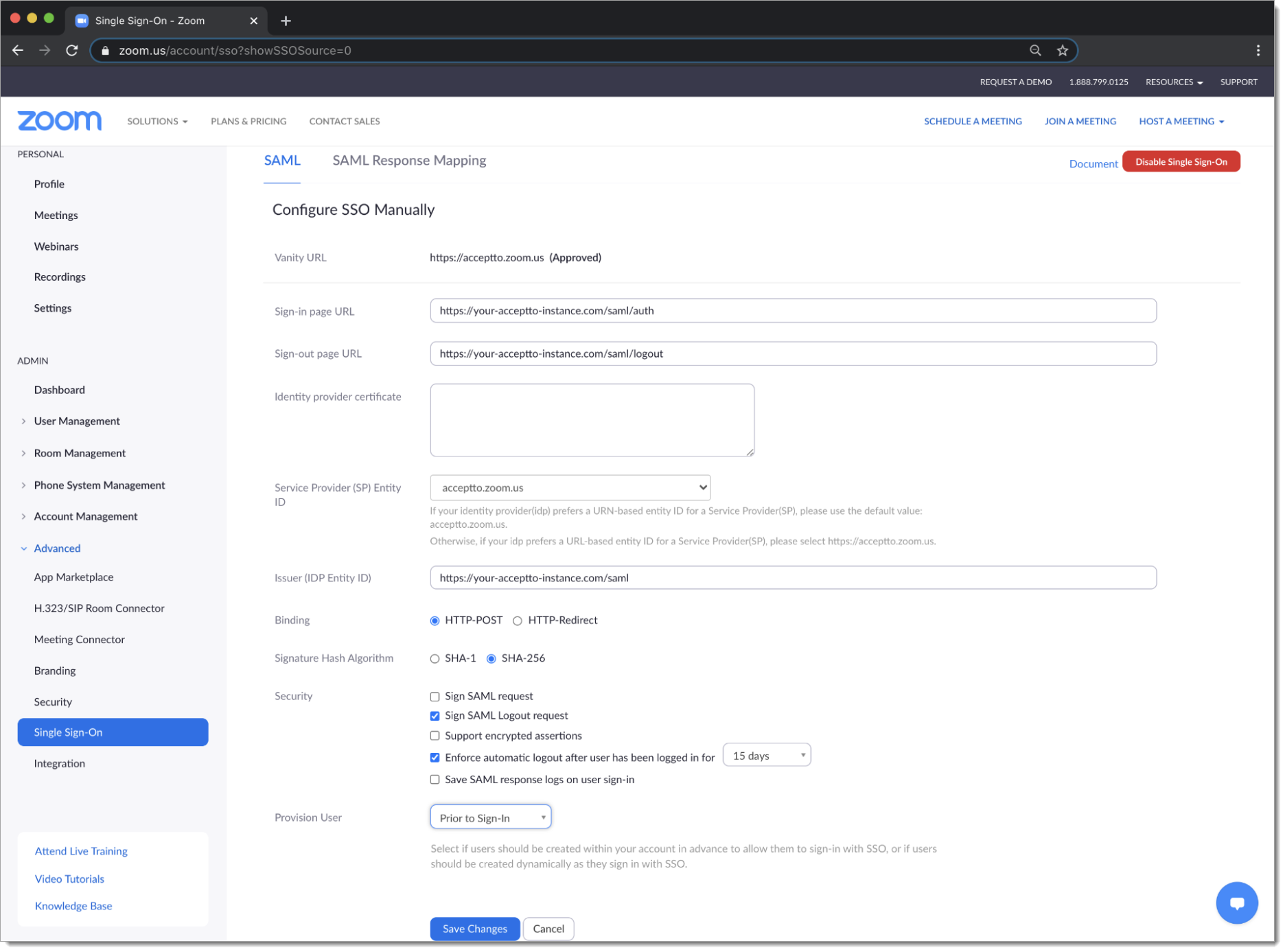Open the Provision User dropdown

pos(491,817)
